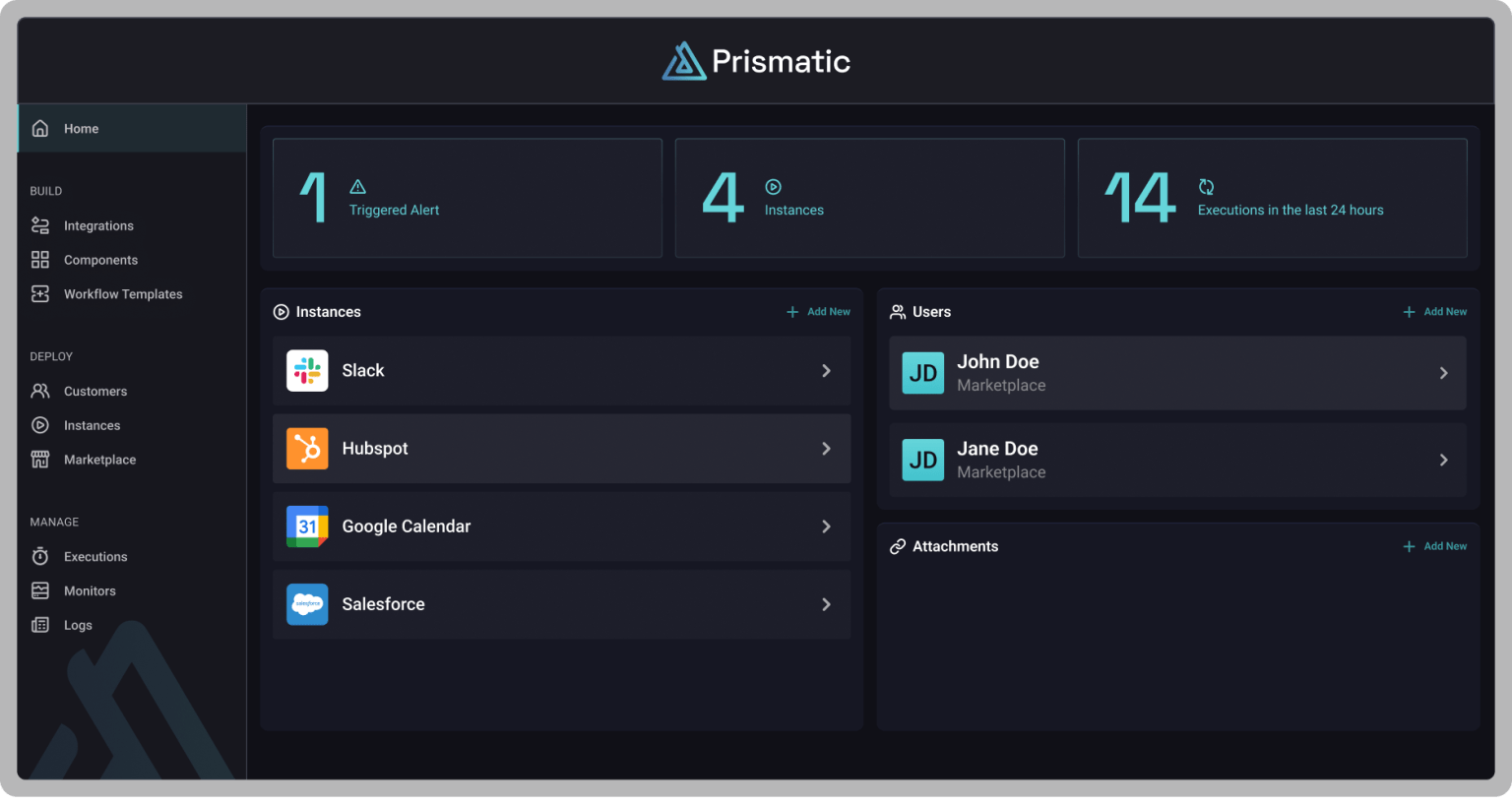Select the Google Calendar instance name
The height and width of the screenshot is (804, 1512).
click(x=406, y=526)
